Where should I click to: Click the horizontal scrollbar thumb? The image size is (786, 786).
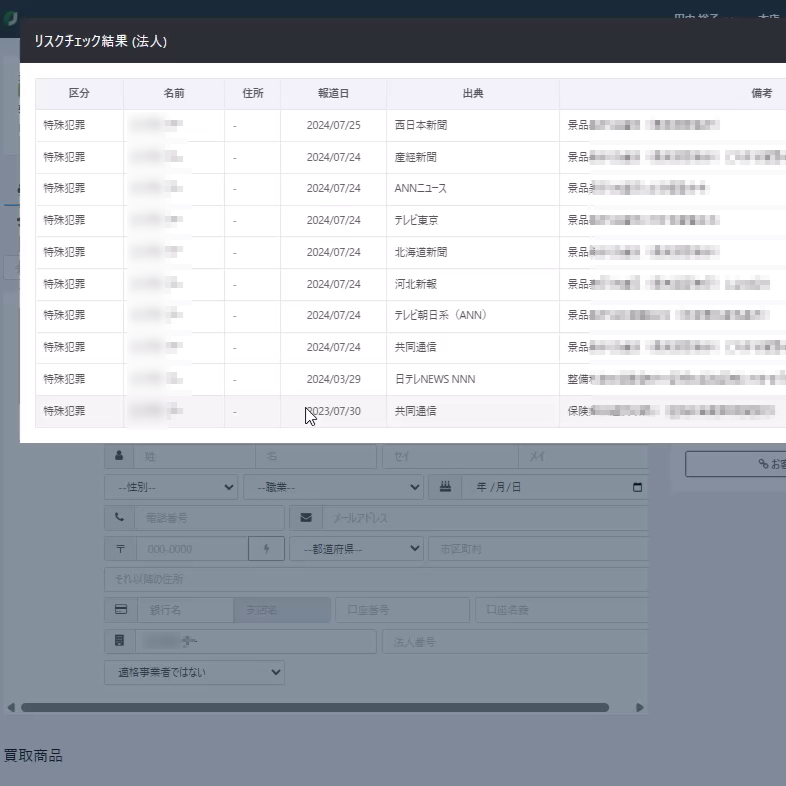point(315,707)
